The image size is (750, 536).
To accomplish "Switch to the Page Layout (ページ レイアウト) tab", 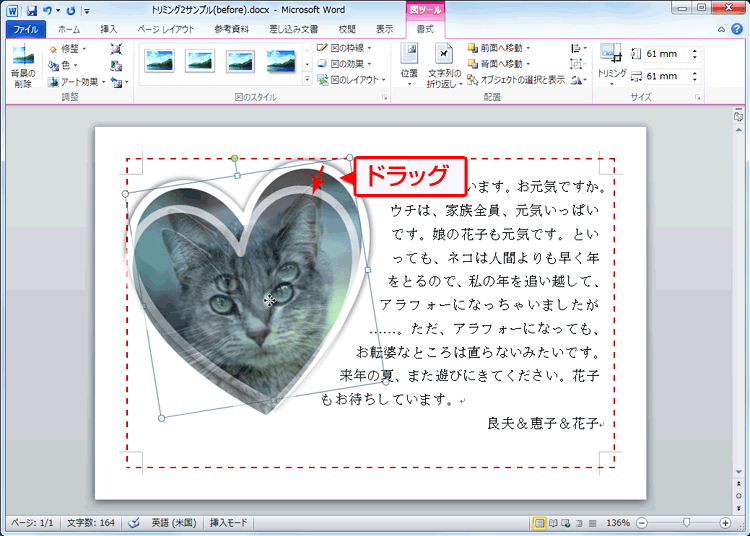I will [166, 29].
